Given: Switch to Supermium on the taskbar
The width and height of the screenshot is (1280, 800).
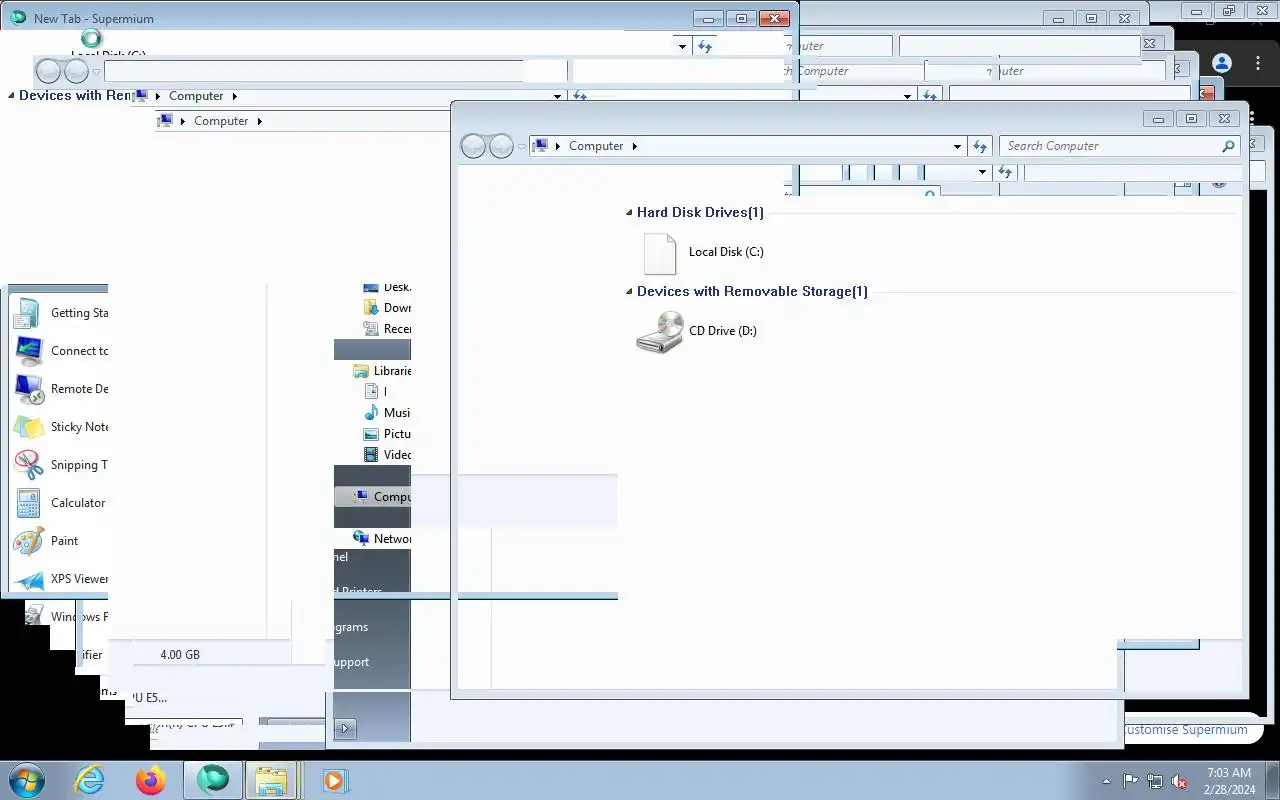Looking at the screenshot, I should pos(213,780).
